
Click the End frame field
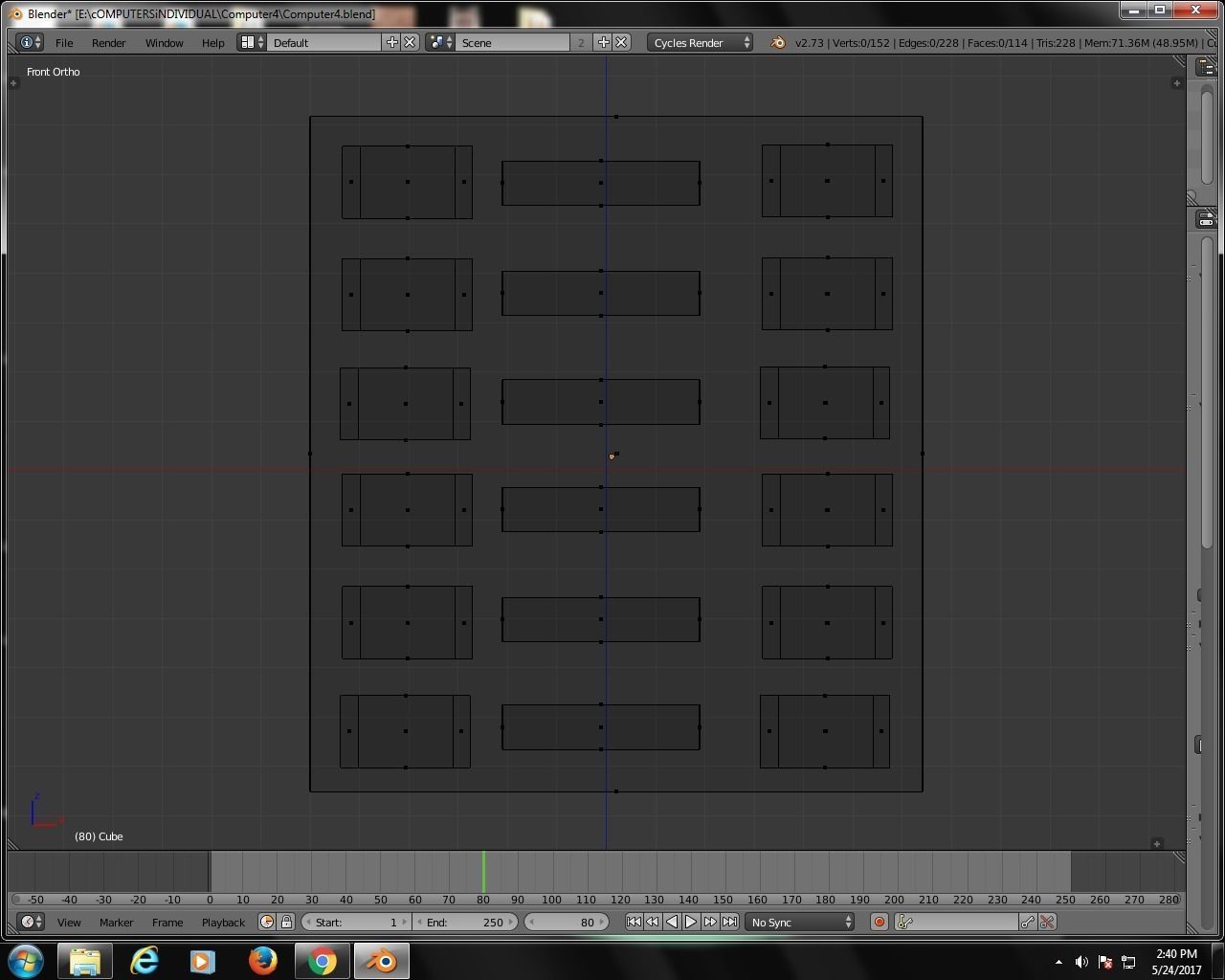tap(465, 922)
